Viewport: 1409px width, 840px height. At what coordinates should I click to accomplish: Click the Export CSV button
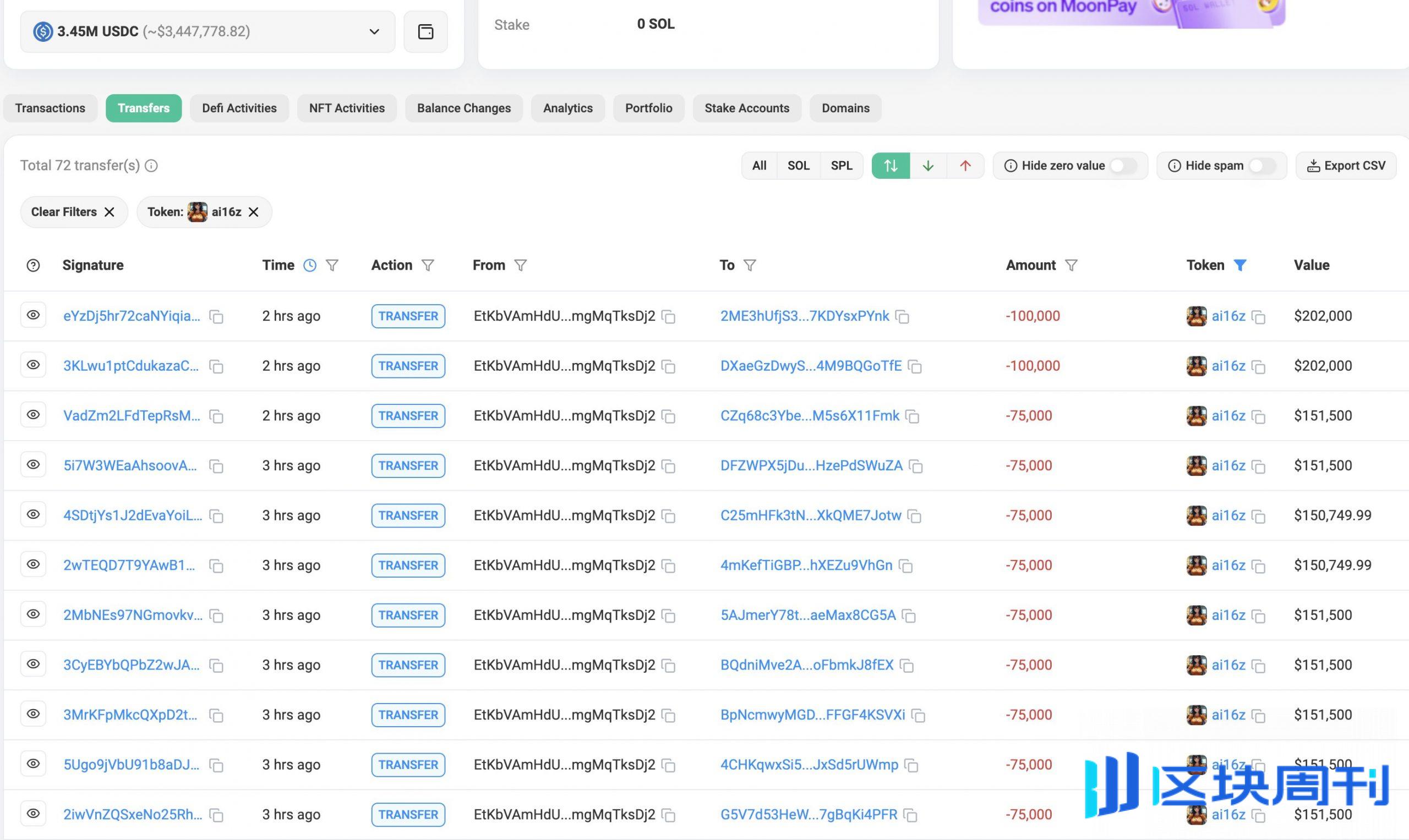tap(1346, 166)
